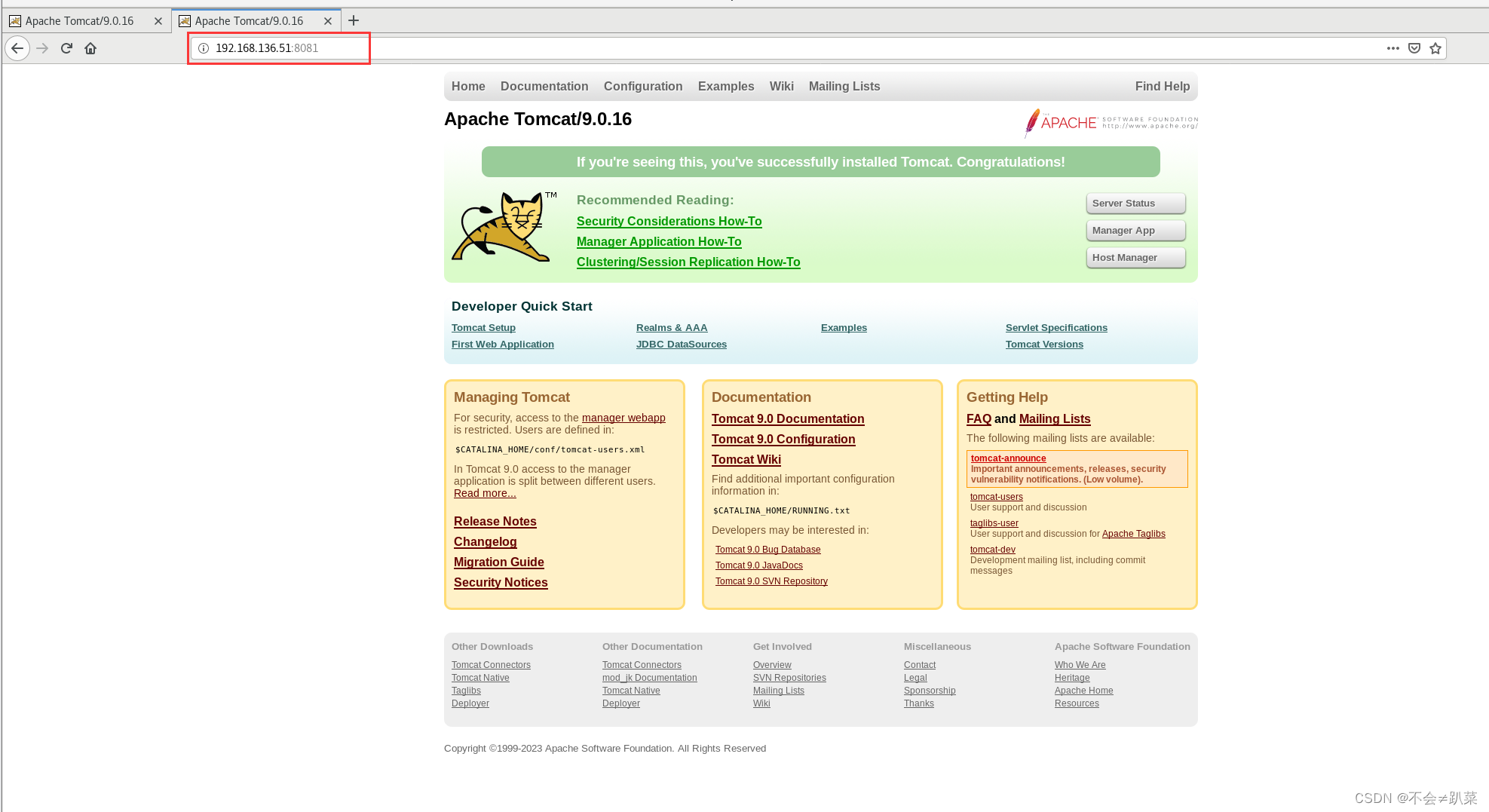Reload the page with the refresh icon
This screenshot has width=1489, height=812.
[66, 48]
